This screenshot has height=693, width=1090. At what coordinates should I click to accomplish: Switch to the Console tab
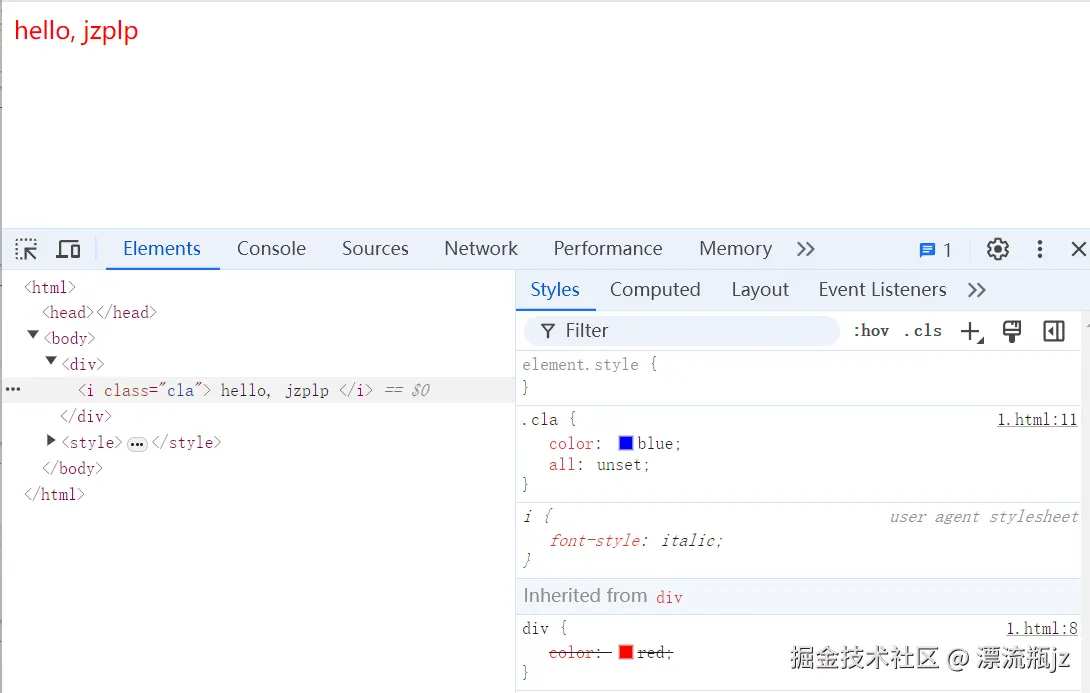click(x=271, y=249)
